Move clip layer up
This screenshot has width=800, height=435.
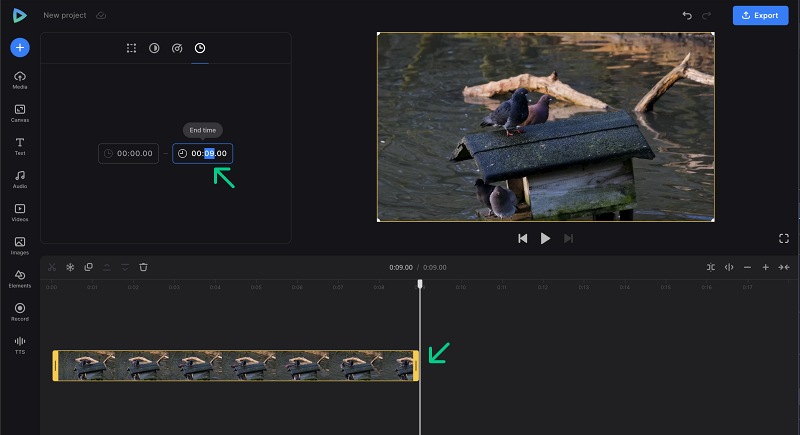coord(107,267)
